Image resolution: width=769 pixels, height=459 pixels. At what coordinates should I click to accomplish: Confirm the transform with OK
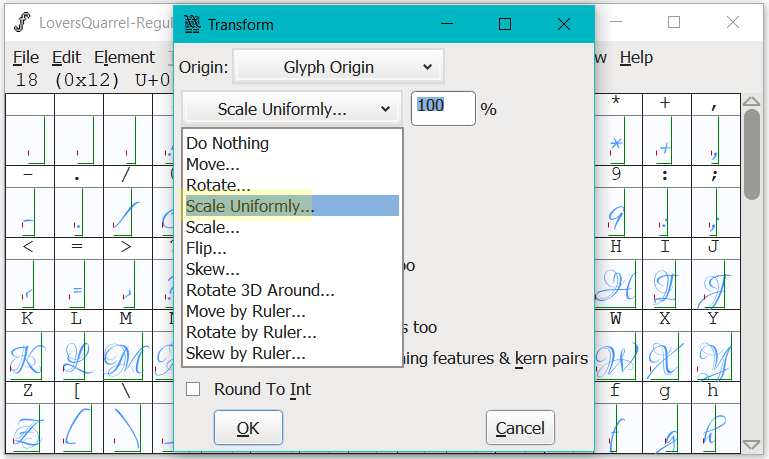(248, 428)
